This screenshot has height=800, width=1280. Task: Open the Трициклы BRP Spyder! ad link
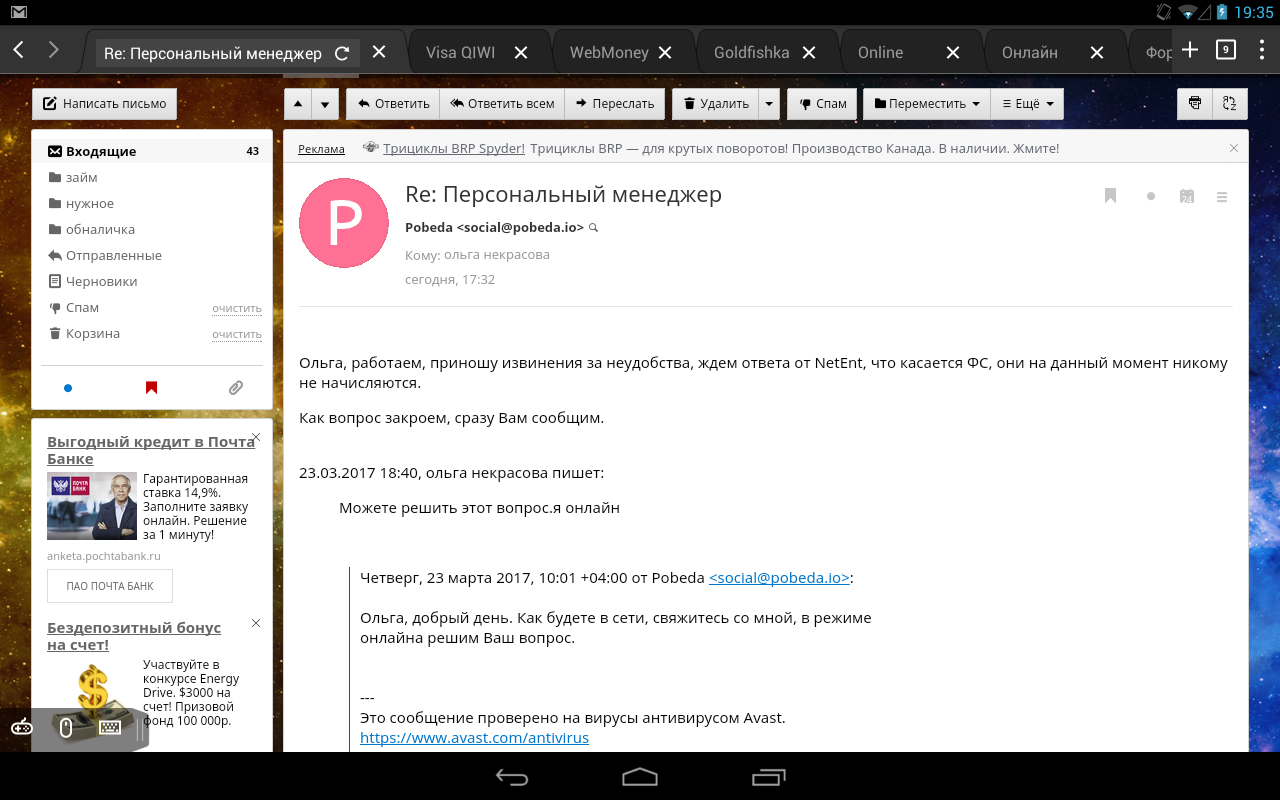pos(454,149)
